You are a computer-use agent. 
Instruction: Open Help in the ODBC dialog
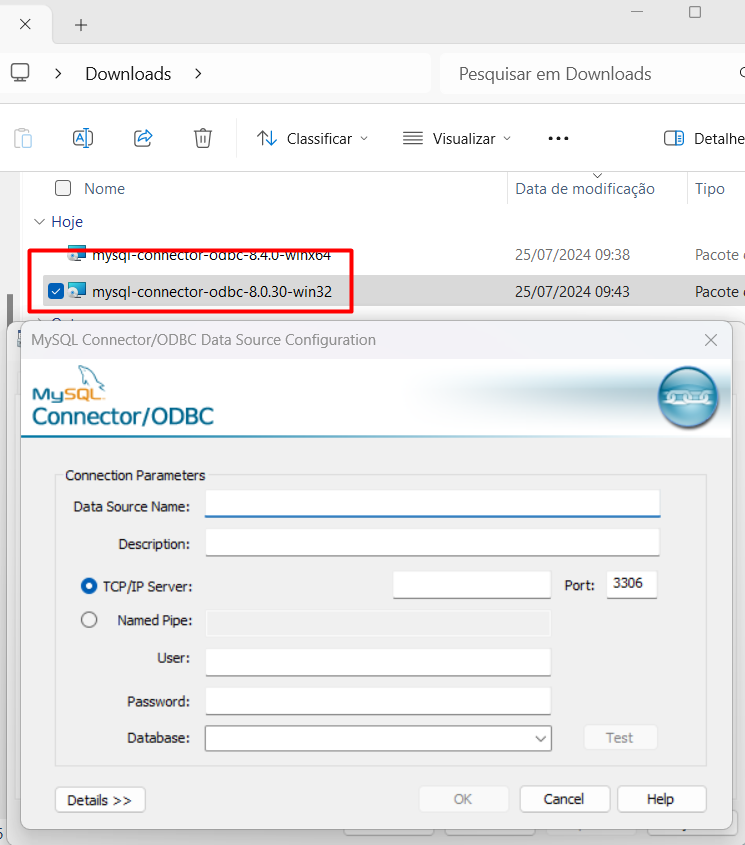pos(661,799)
